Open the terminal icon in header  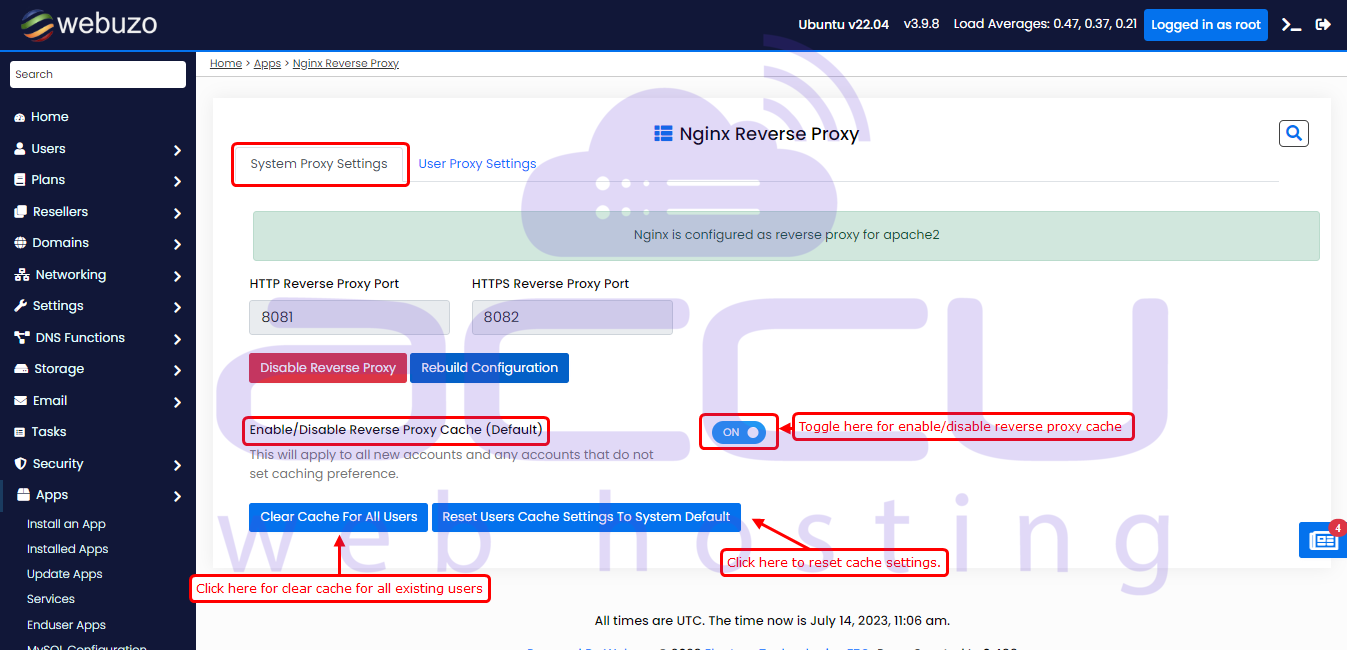[x=1291, y=25]
